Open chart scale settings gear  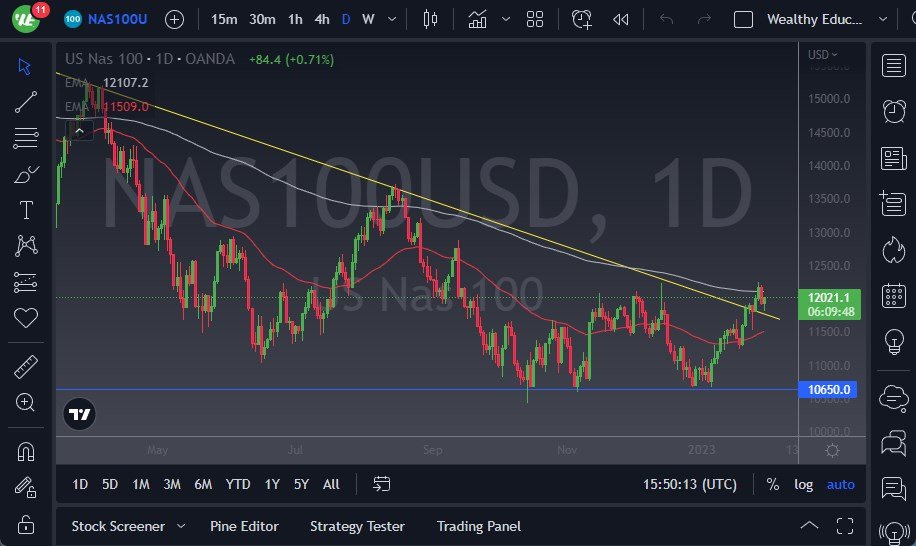click(832, 450)
